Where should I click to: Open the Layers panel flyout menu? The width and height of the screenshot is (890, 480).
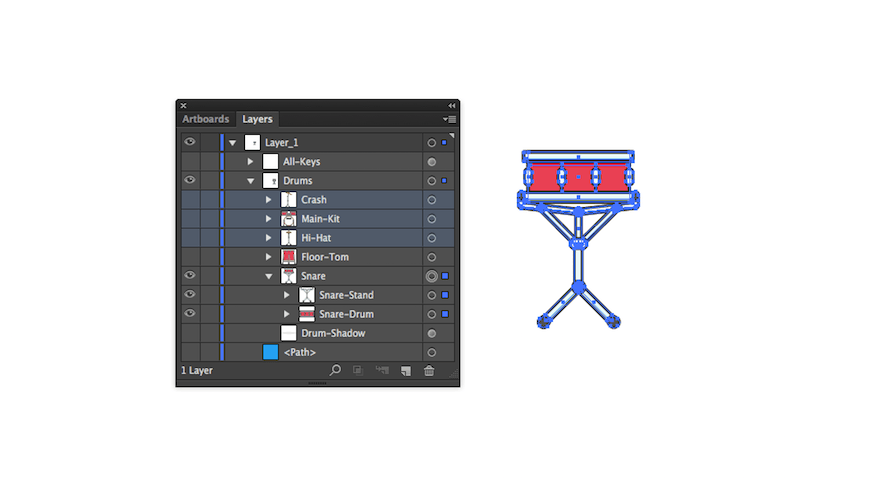[449, 119]
